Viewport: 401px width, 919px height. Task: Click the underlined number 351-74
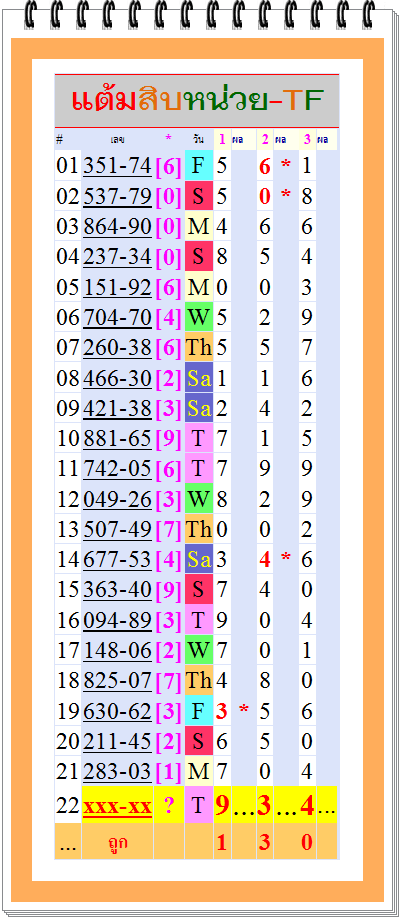(117, 166)
